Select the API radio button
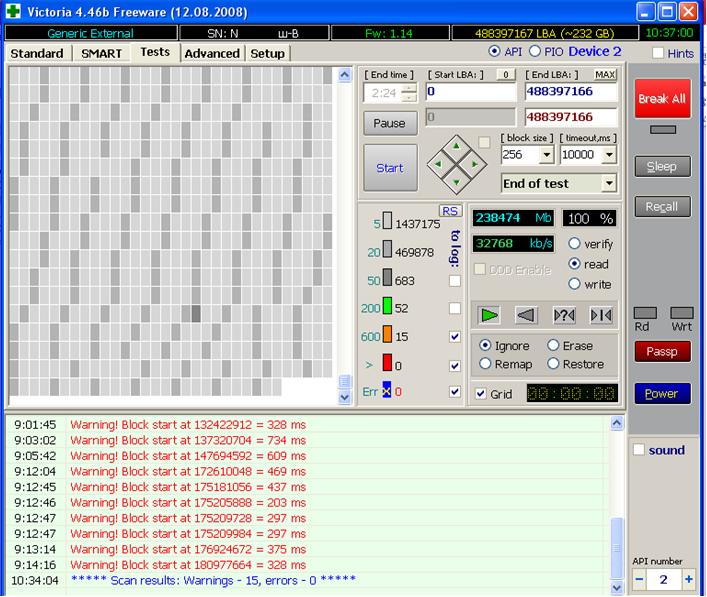The height and width of the screenshot is (597, 707). point(494,51)
